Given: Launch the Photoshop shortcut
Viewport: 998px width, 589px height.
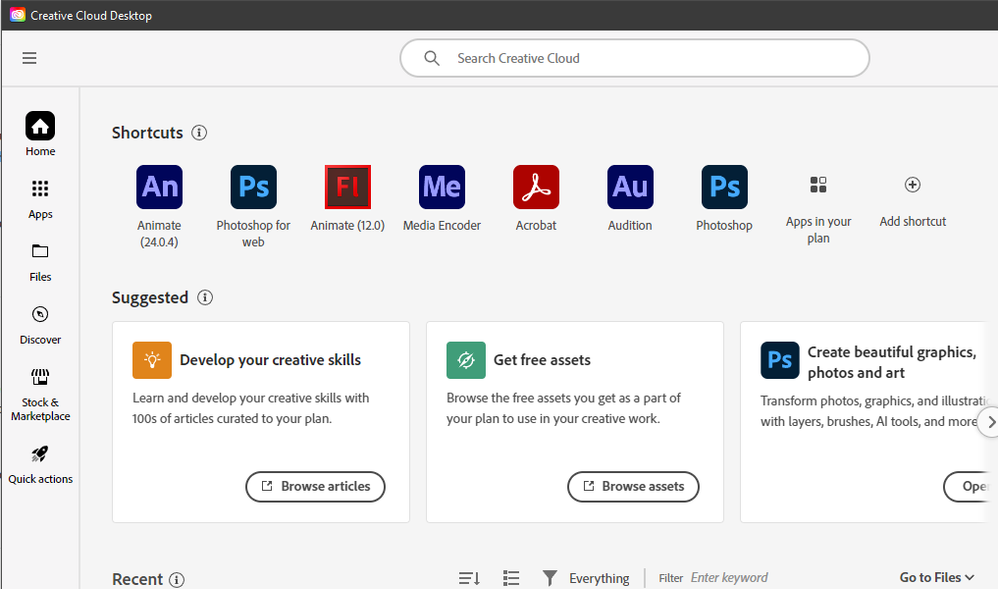Looking at the screenshot, I should click(x=724, y=199).
